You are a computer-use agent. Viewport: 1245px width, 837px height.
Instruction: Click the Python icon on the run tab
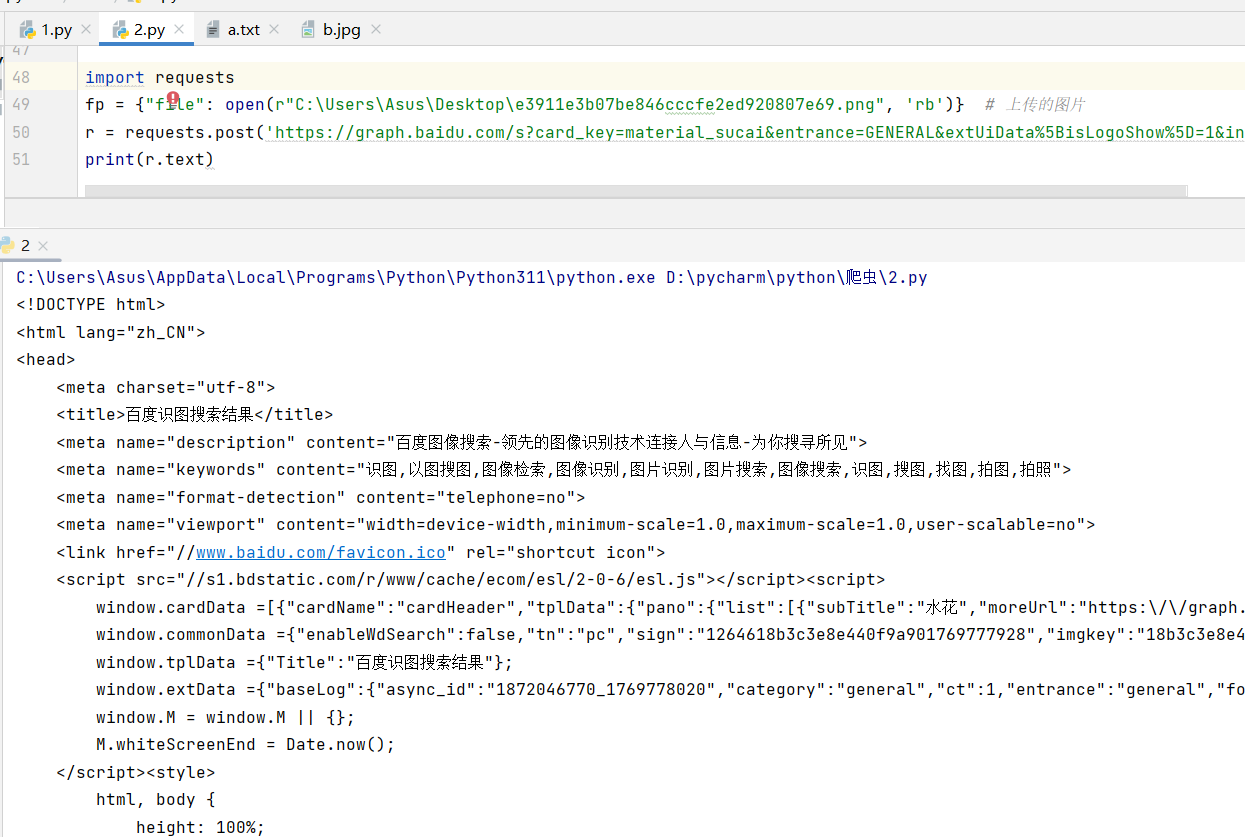tap(7, 245)
